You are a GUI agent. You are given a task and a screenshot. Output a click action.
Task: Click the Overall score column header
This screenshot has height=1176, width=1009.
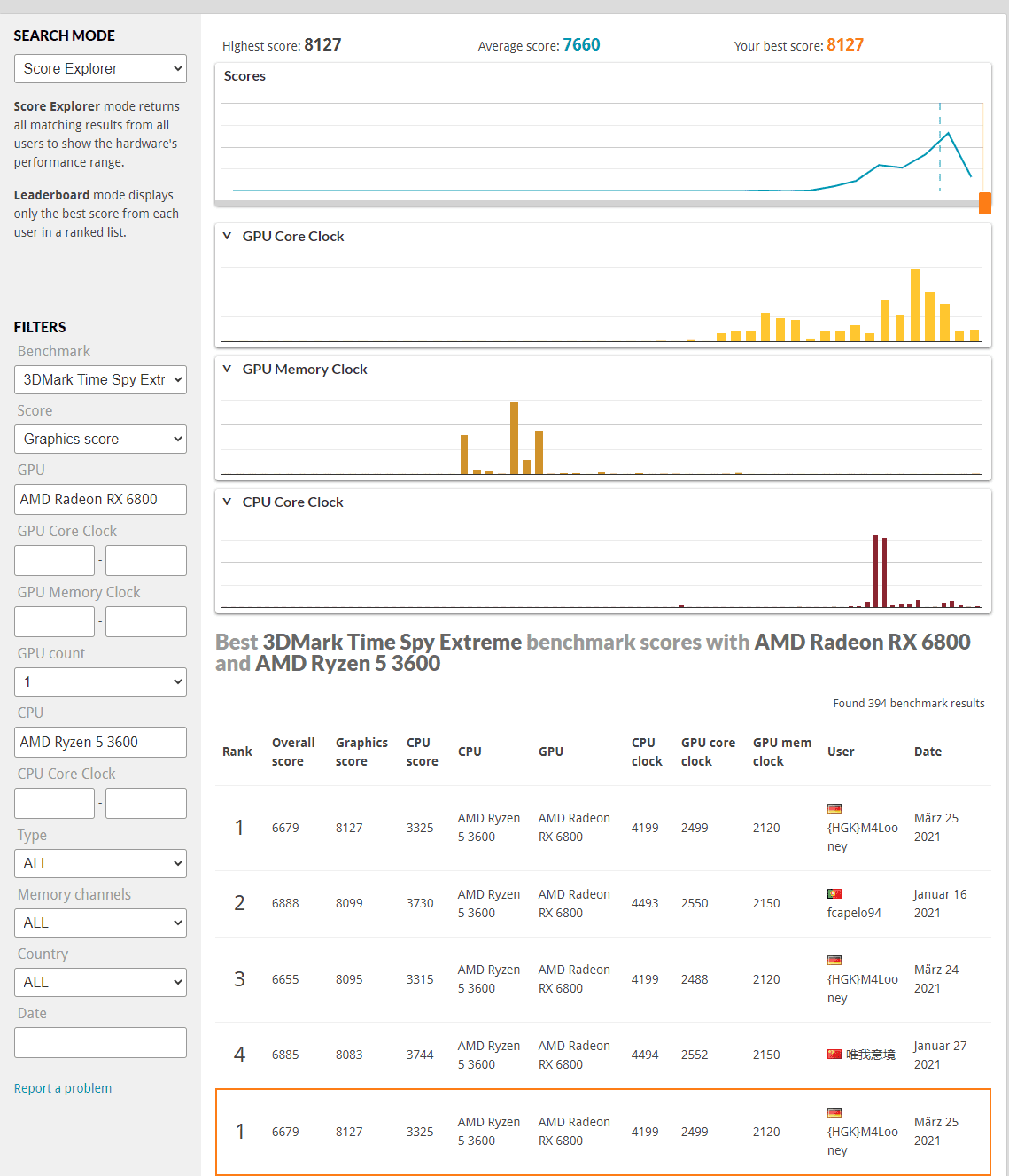pyautogui.click(x=293, y=752)
